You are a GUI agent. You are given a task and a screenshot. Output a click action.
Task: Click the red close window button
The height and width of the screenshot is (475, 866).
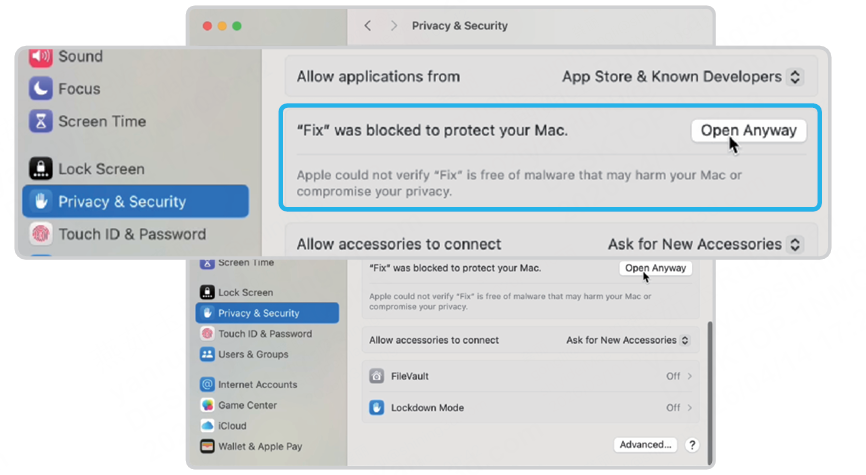207,26
